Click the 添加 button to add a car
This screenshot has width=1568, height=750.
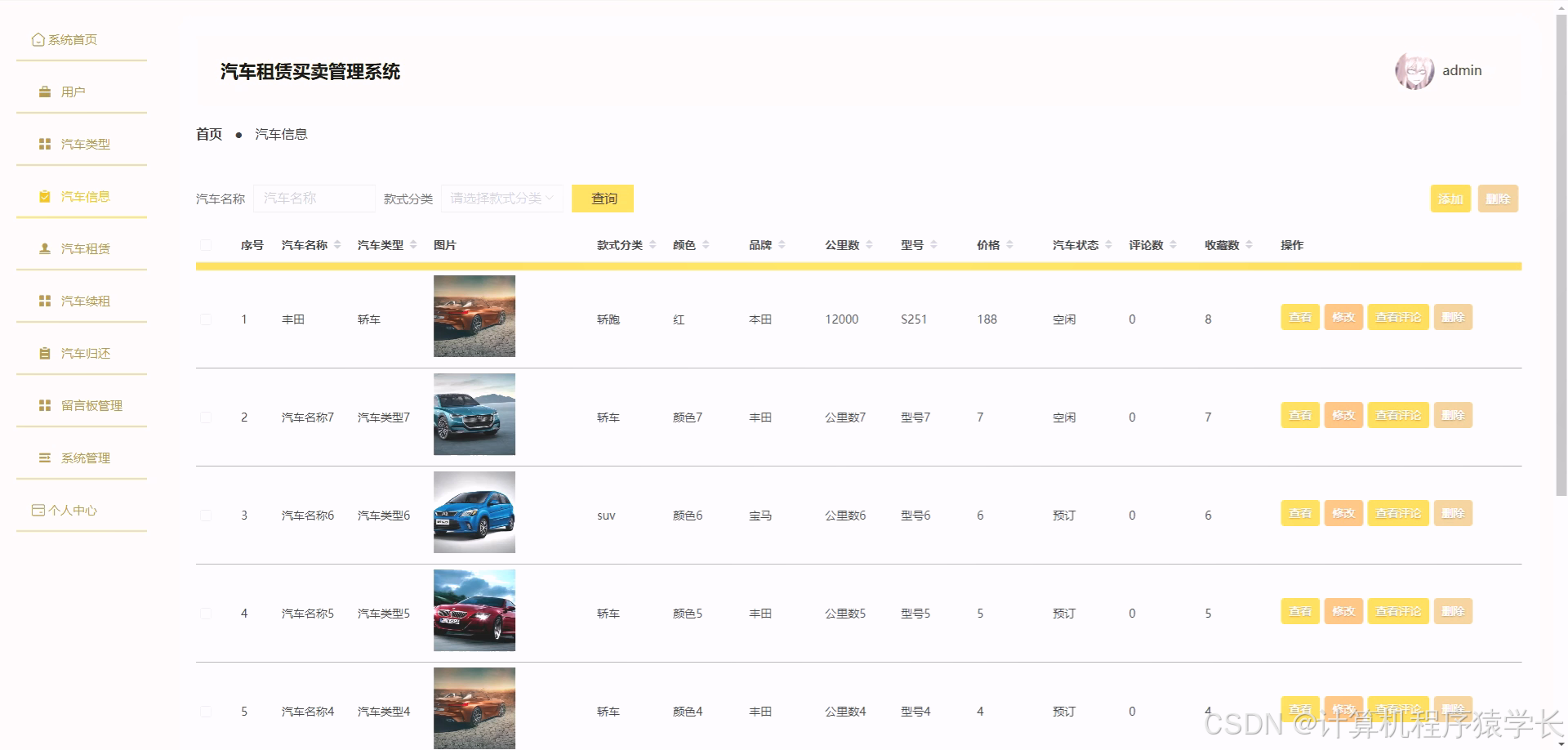(1450, 198)
